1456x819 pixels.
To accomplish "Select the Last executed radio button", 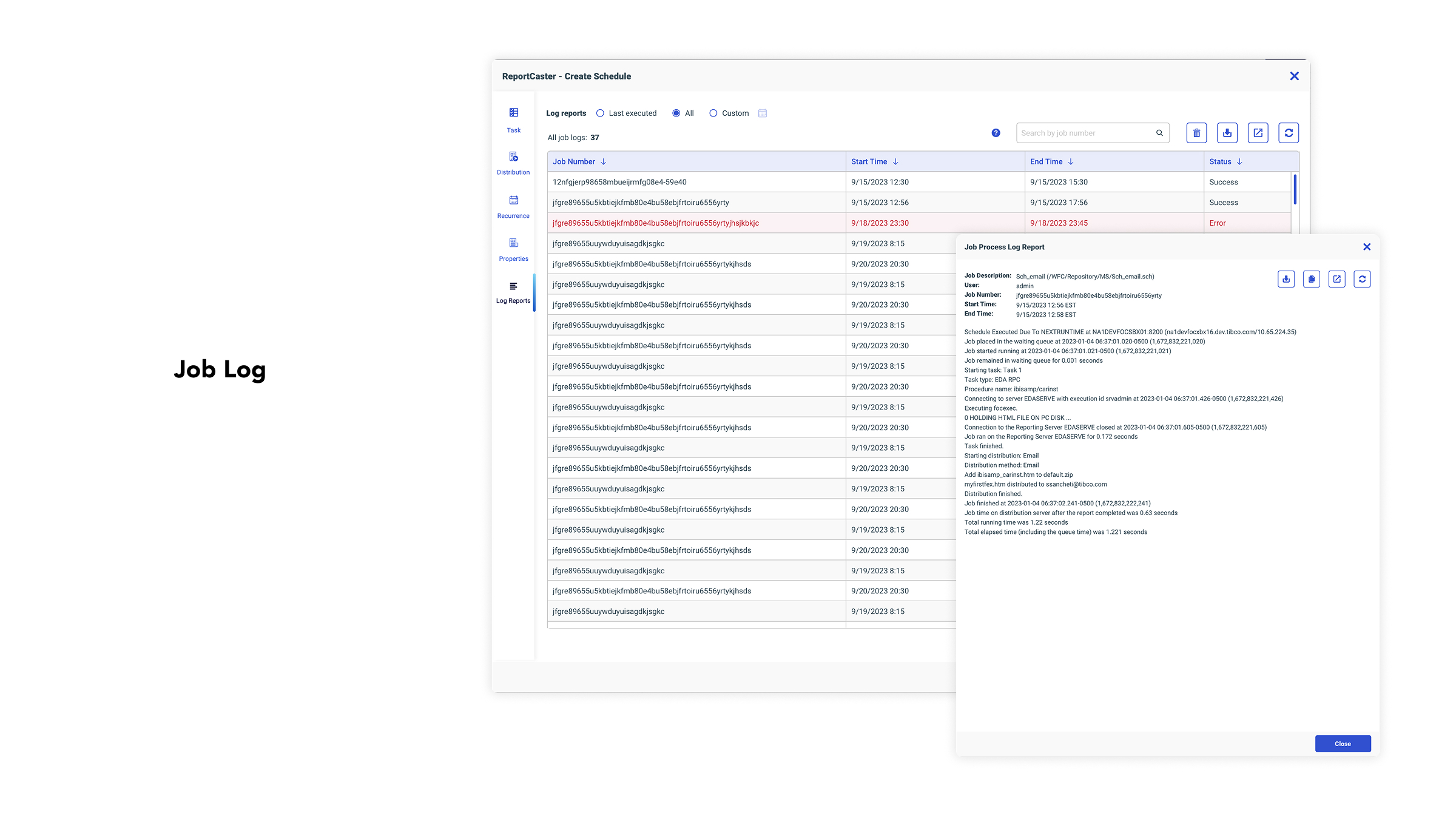I will (x=600, y=113).
